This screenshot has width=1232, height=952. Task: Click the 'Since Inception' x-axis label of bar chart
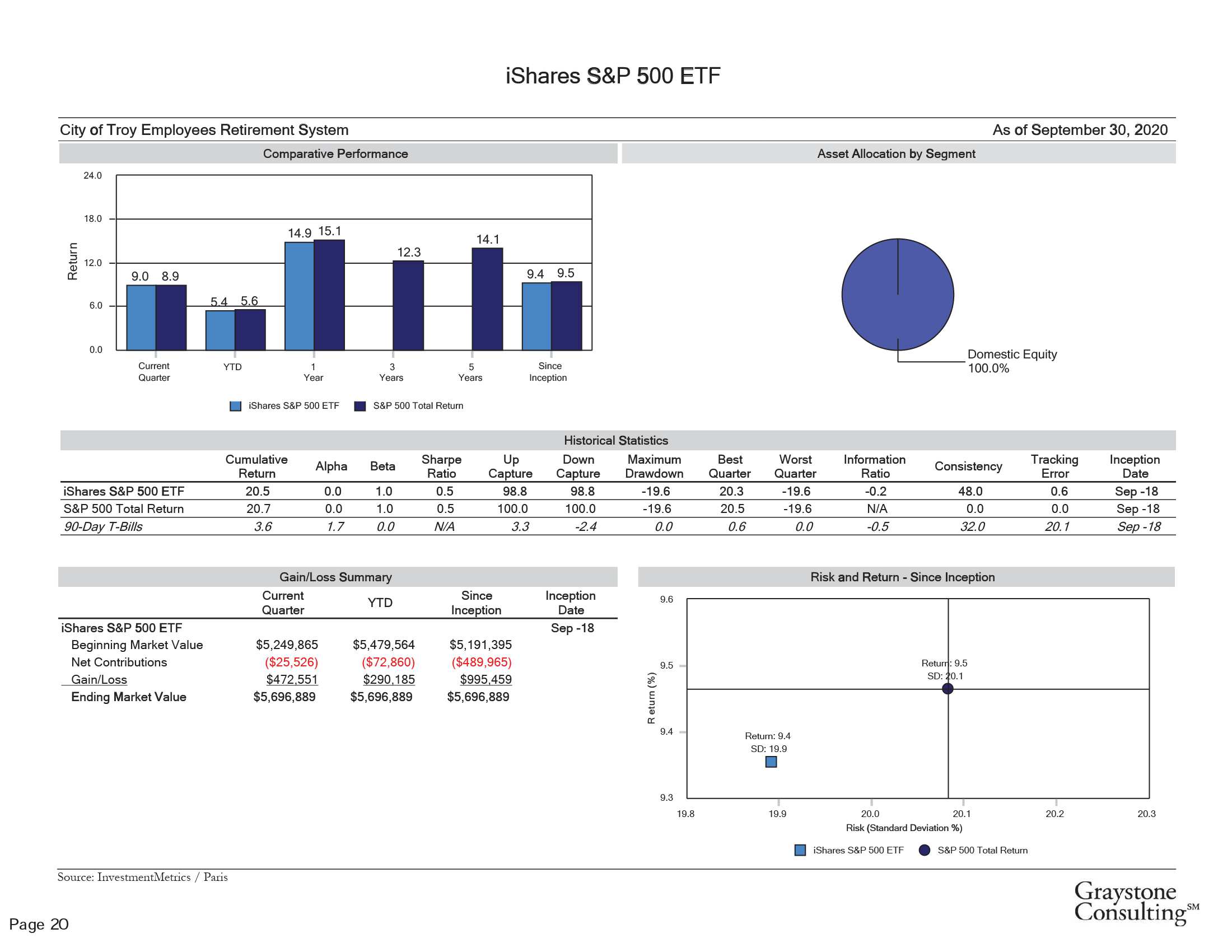click(x=548, y=372)
